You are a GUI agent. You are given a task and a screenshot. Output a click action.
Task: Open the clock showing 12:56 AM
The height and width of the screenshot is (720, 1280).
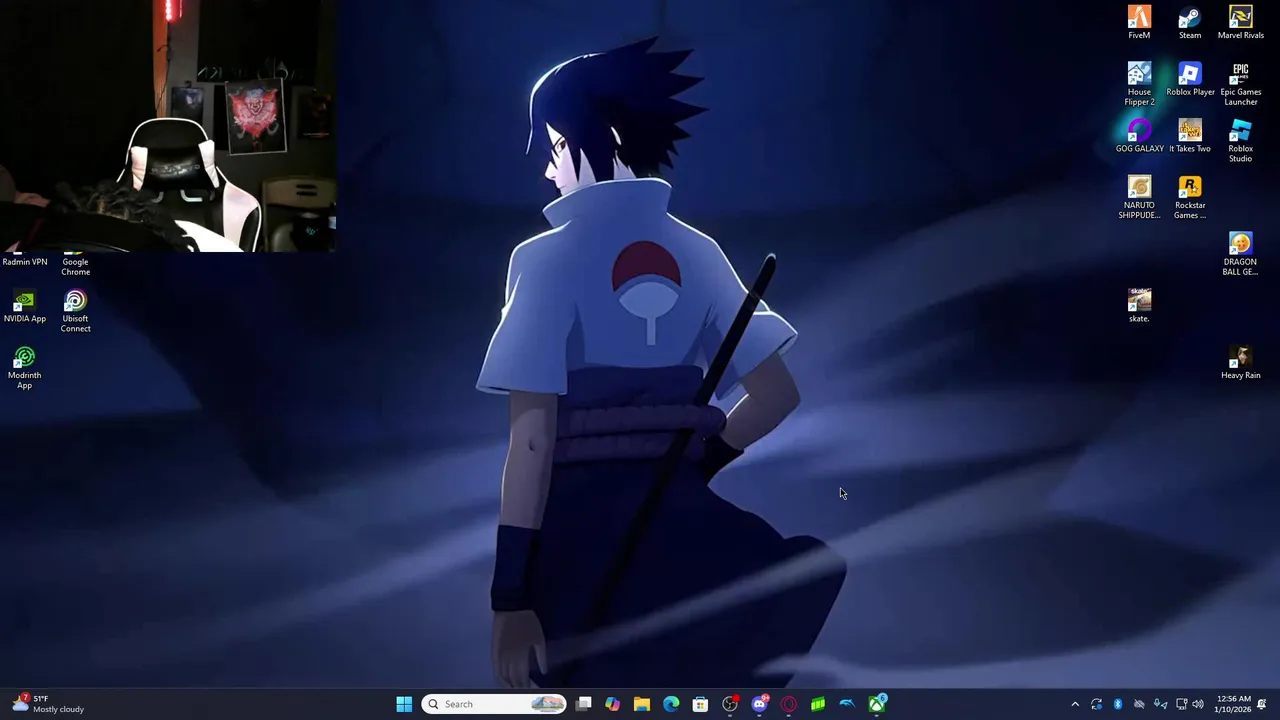(1232, 704)
